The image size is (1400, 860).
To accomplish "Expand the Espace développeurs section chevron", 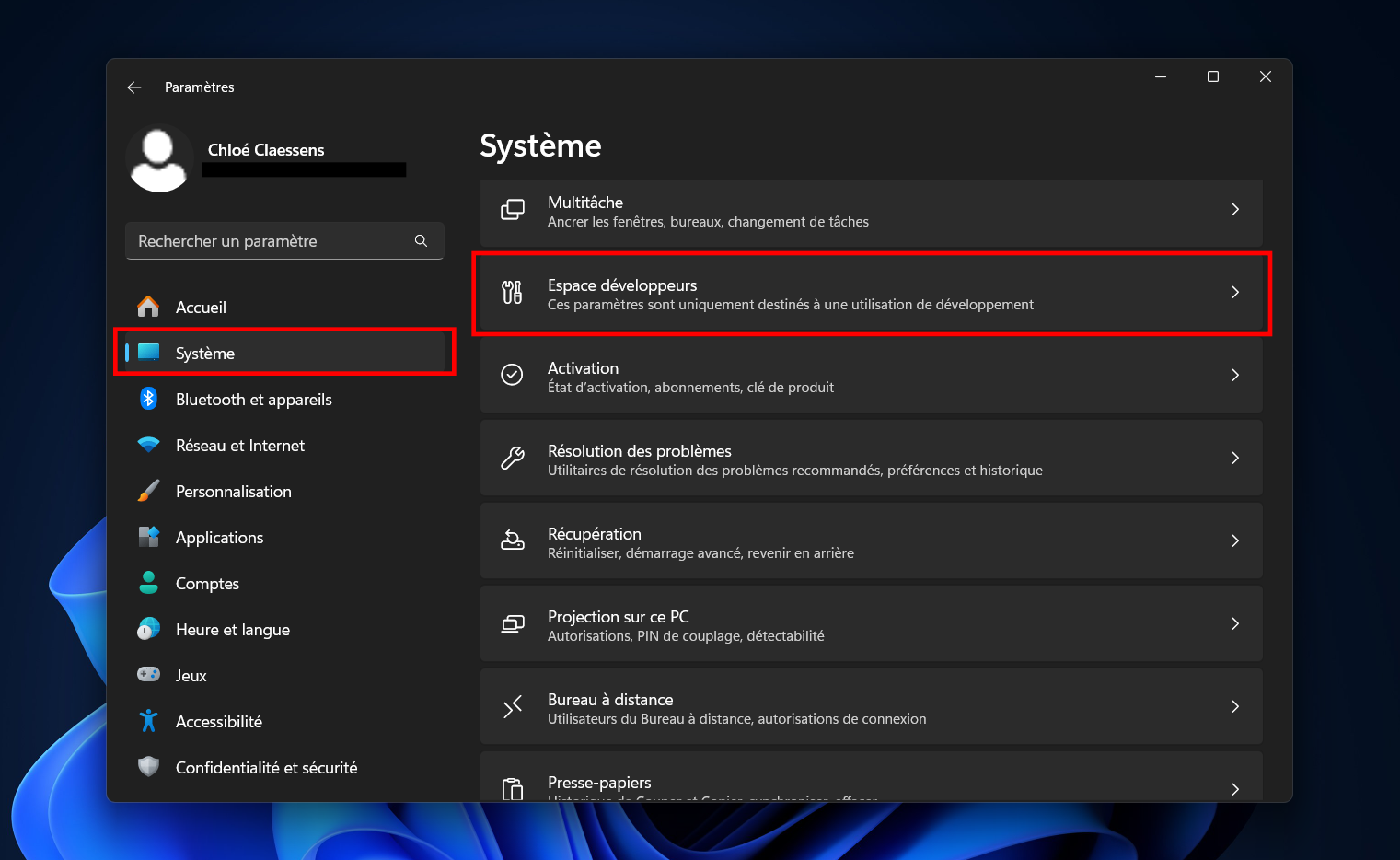I will (x=1235, y=293).
